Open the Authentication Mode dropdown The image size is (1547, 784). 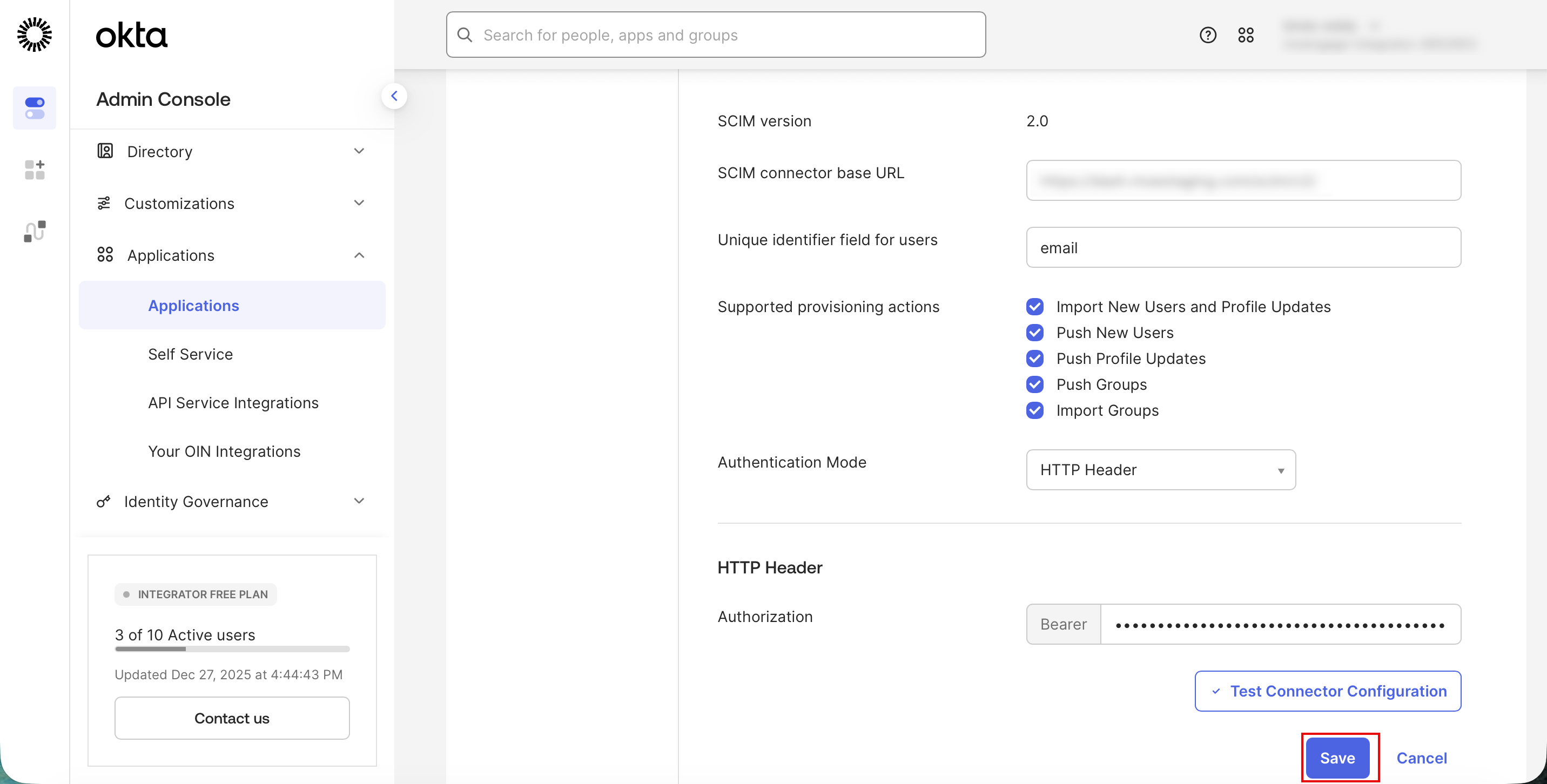(1160, 470)
